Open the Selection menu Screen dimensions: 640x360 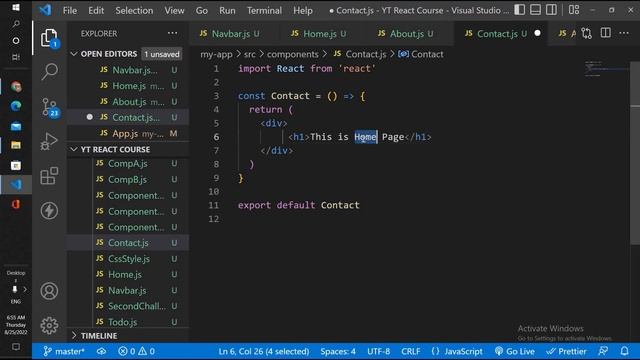[134, 11]
